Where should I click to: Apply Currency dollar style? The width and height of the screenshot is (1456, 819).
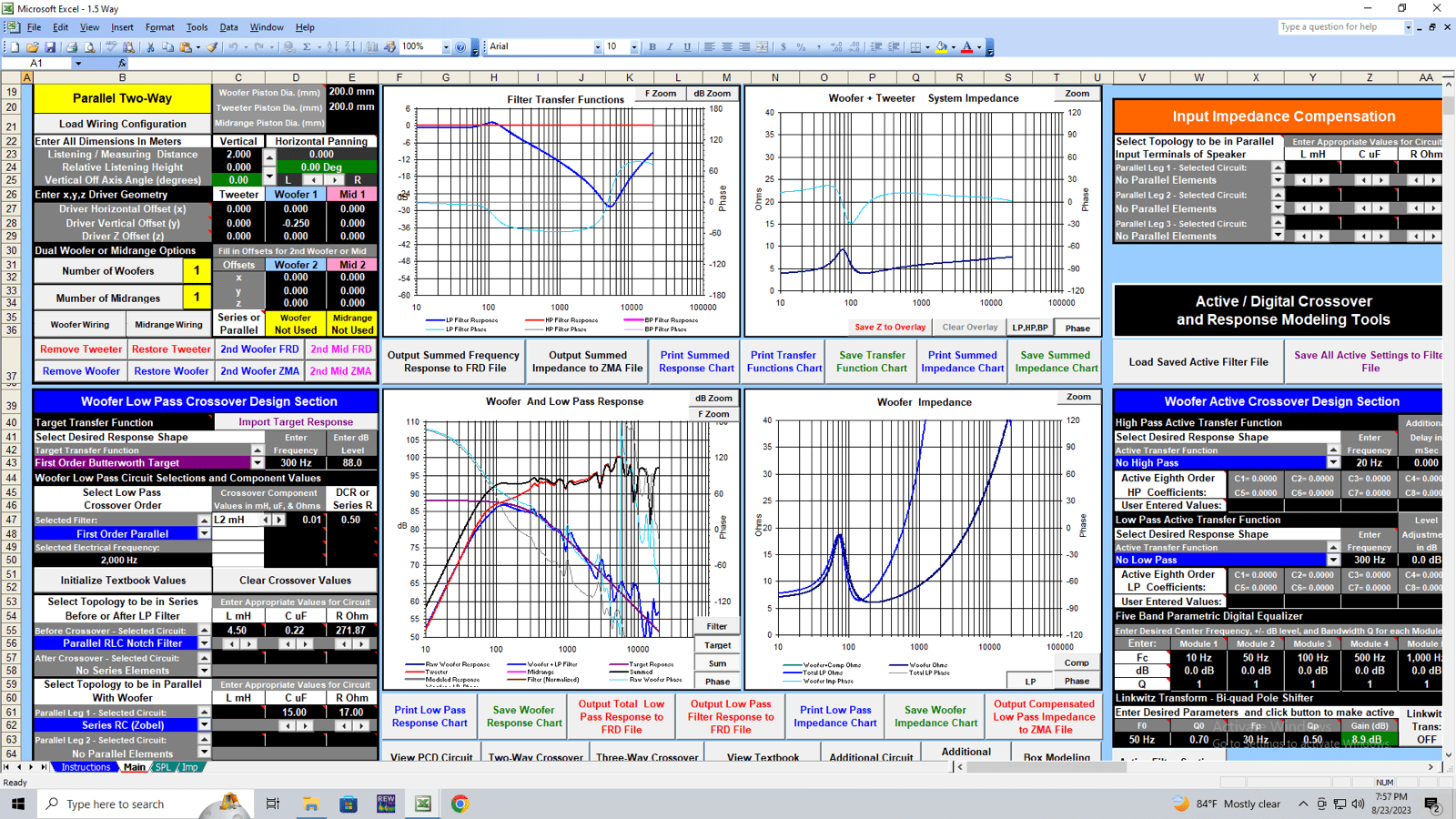[x=784, y=46]
